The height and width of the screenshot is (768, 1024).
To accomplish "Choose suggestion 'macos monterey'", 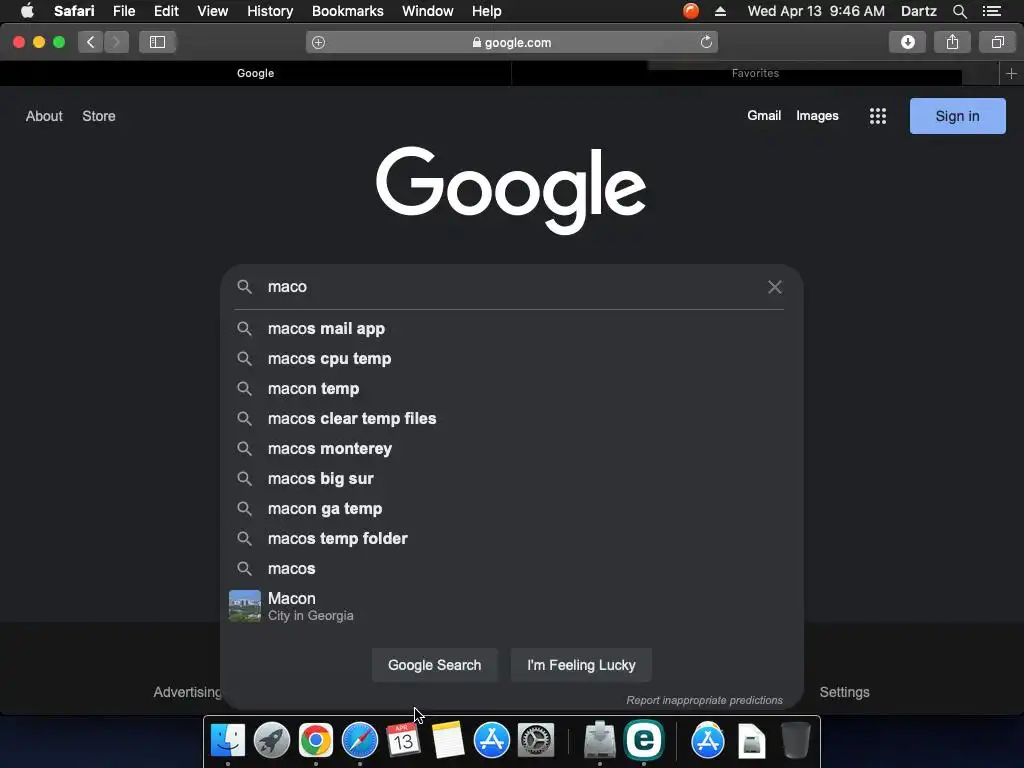I will (x=512, y=449).
